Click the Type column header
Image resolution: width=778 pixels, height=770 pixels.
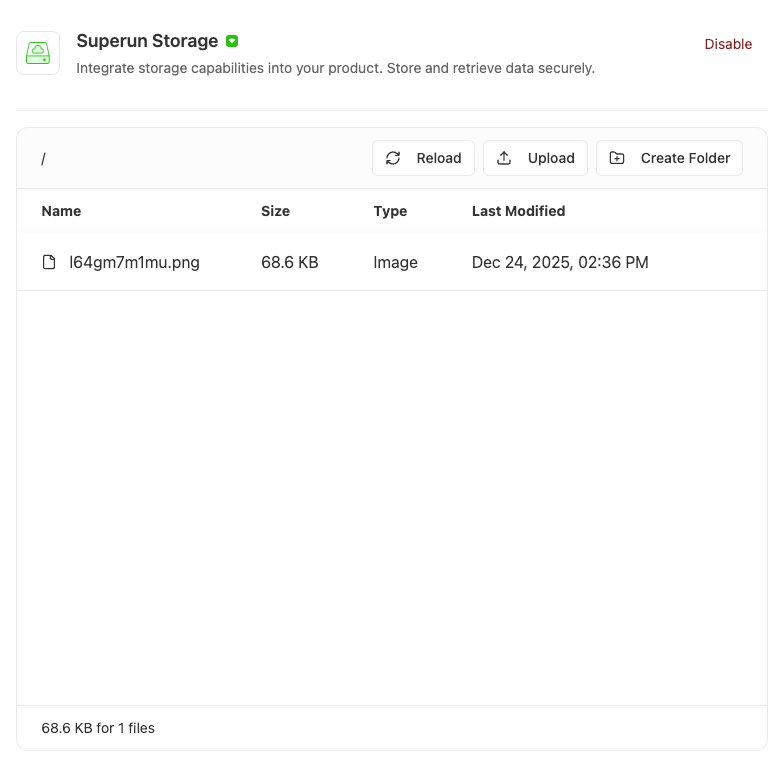pyautogui.click(x=390, y=211)
